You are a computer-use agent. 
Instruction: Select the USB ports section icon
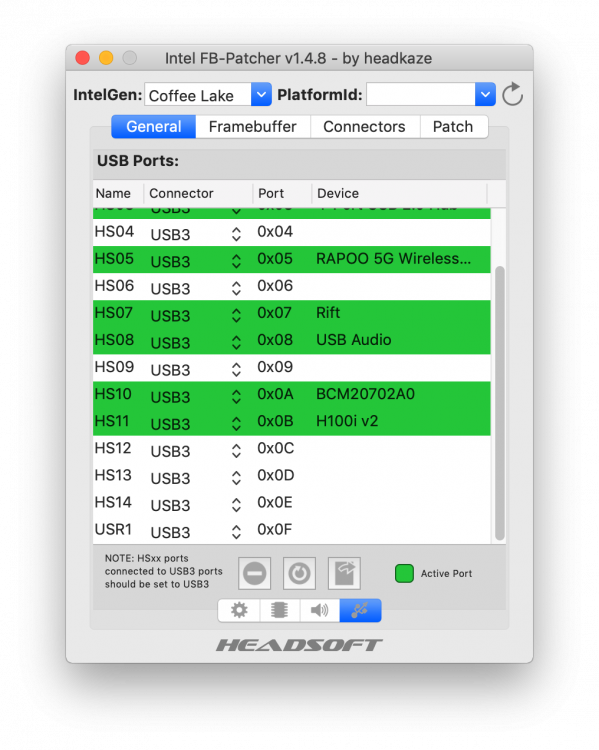(x=360, y=610)
